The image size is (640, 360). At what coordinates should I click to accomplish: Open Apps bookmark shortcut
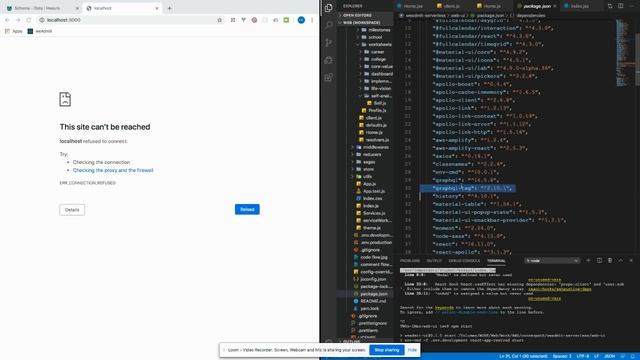(13, 31)
